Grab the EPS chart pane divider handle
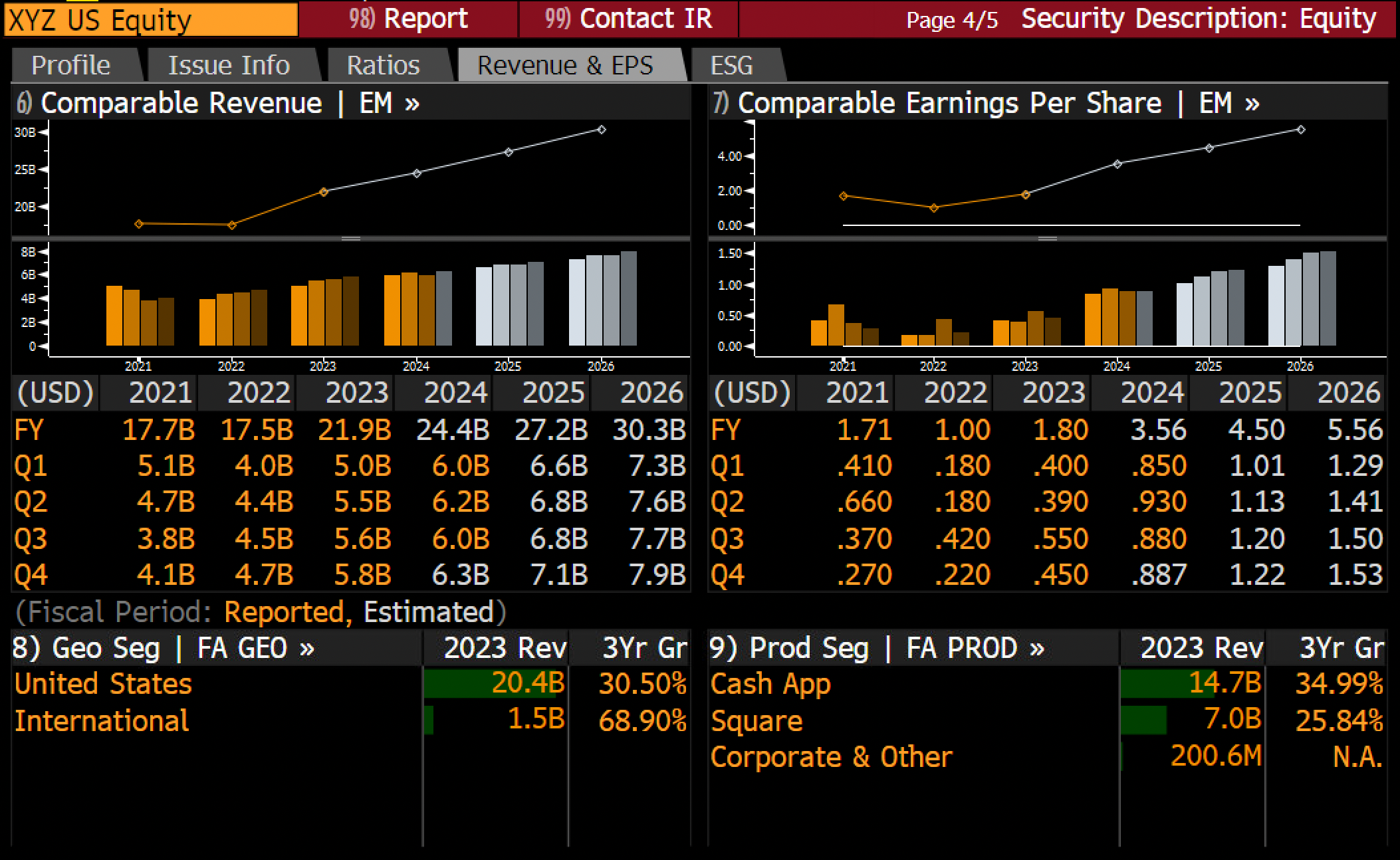This screenshot has width=1400, height=860. tap(1048, 238)
